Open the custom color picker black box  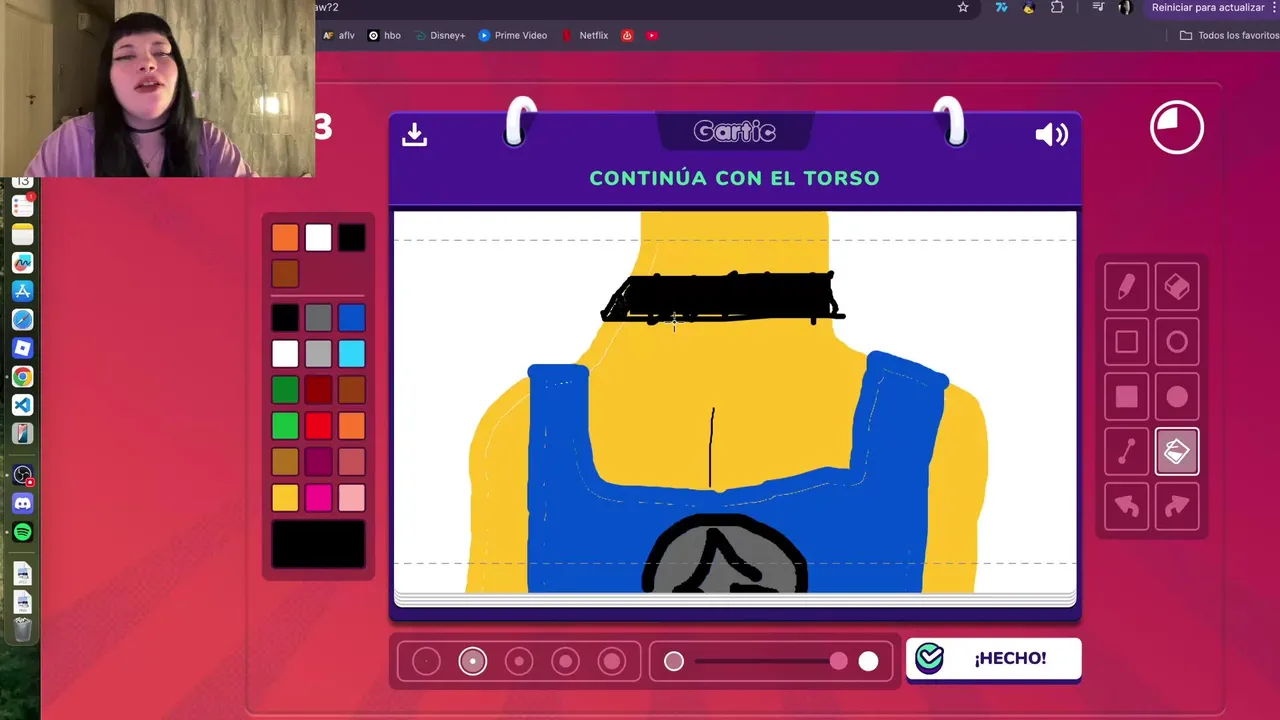click(x=318, y=544)
